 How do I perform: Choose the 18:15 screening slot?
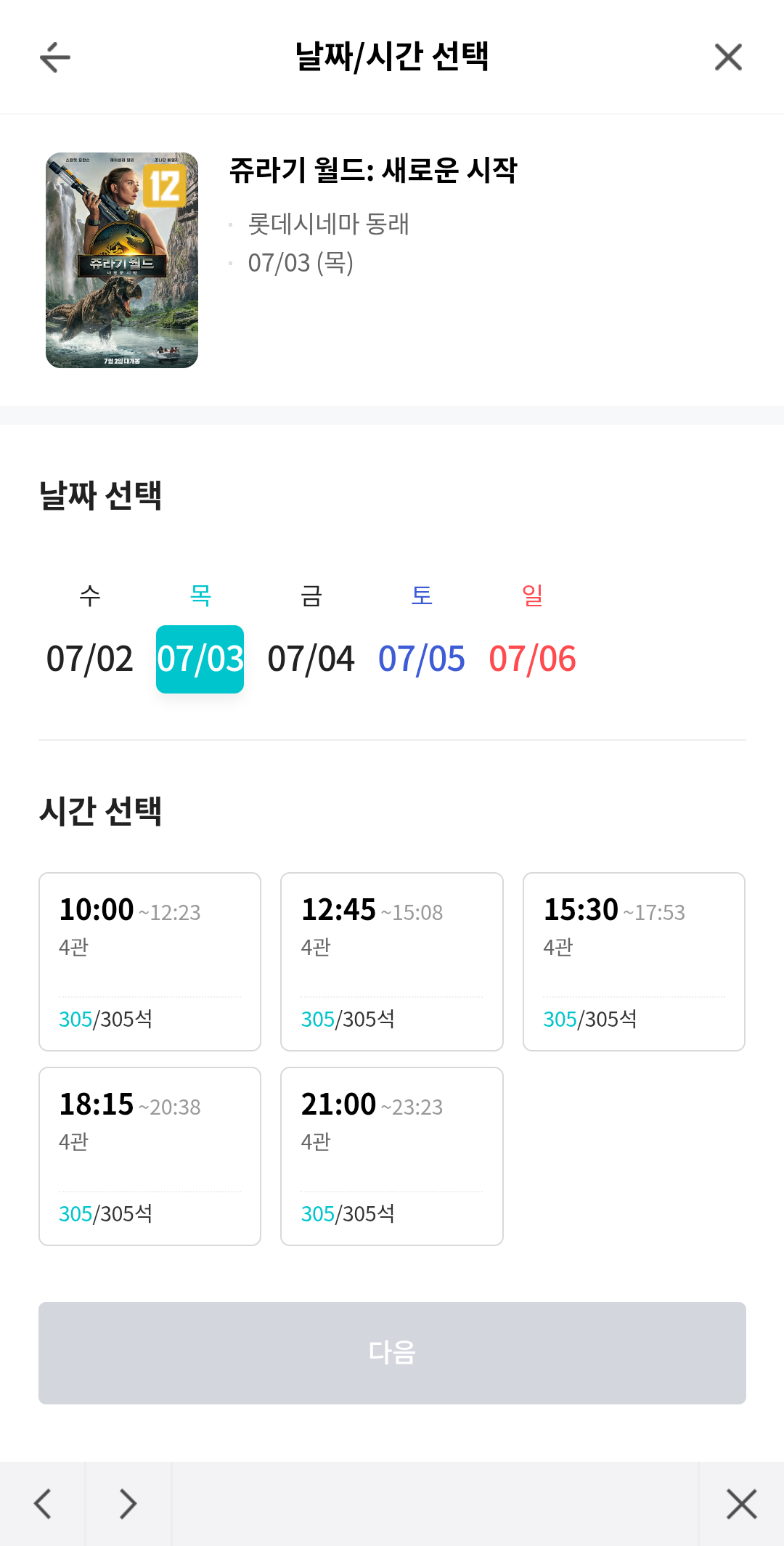point(150,1156)
